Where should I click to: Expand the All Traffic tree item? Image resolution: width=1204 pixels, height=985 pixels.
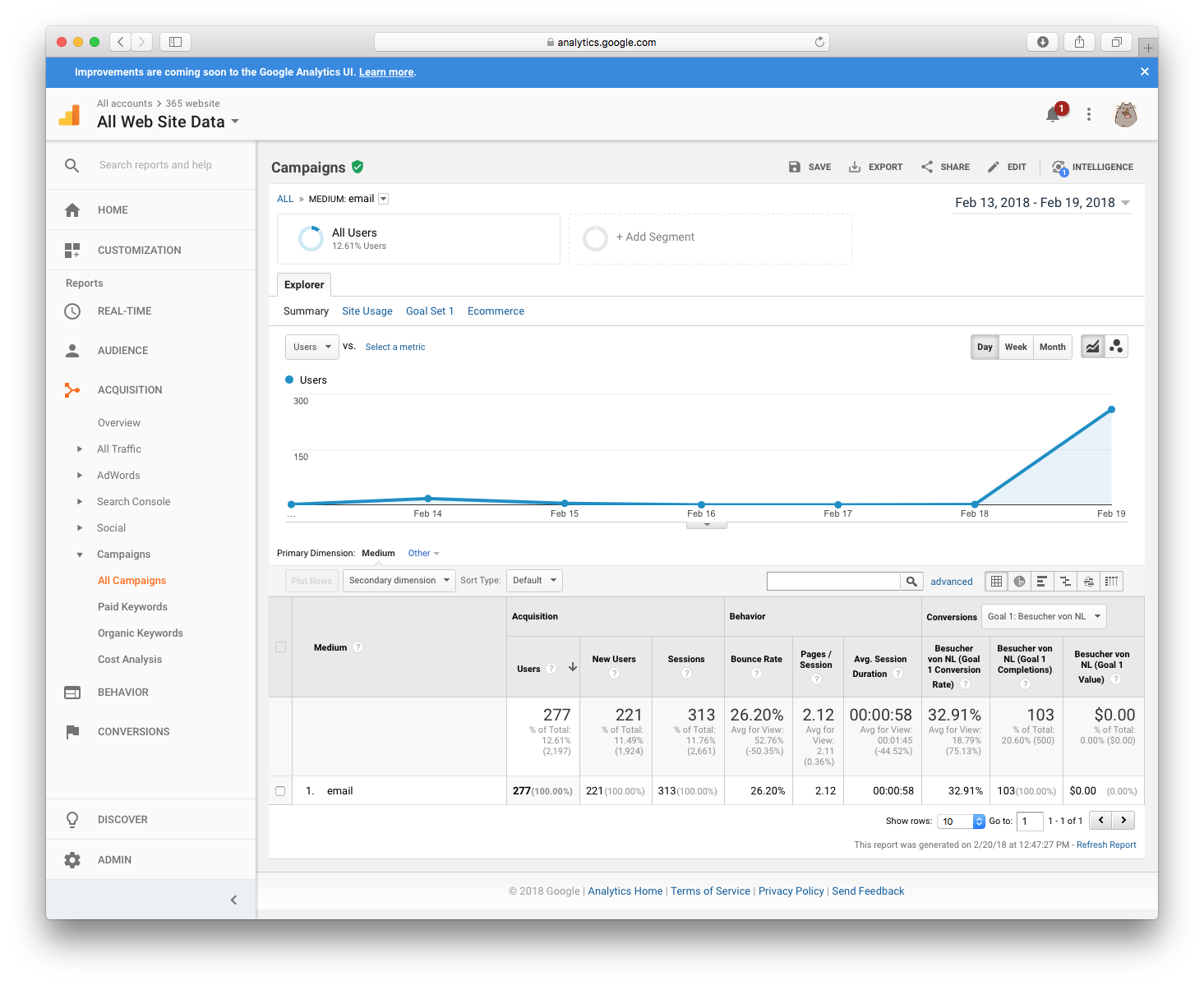pos(80,449)
